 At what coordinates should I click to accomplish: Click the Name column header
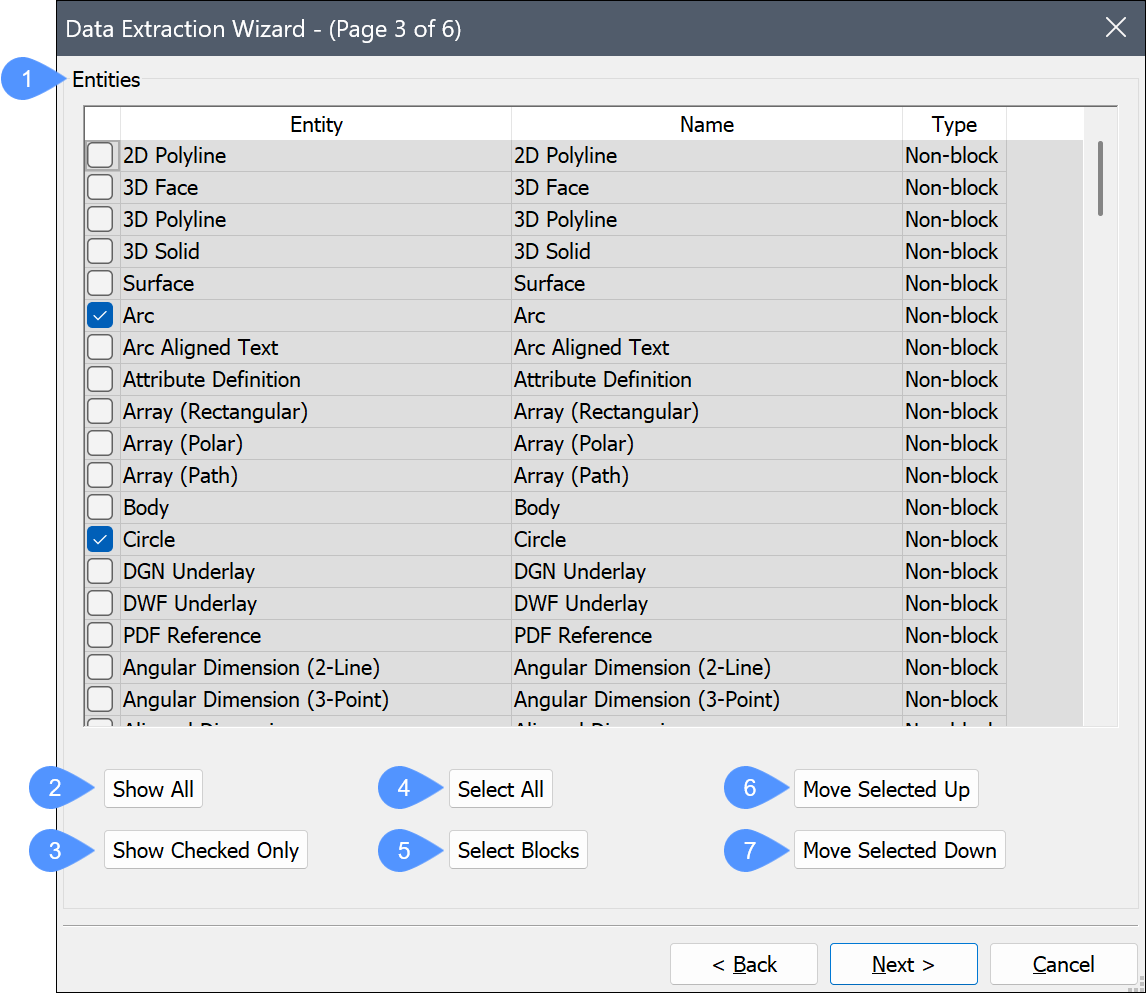(706, 124)
